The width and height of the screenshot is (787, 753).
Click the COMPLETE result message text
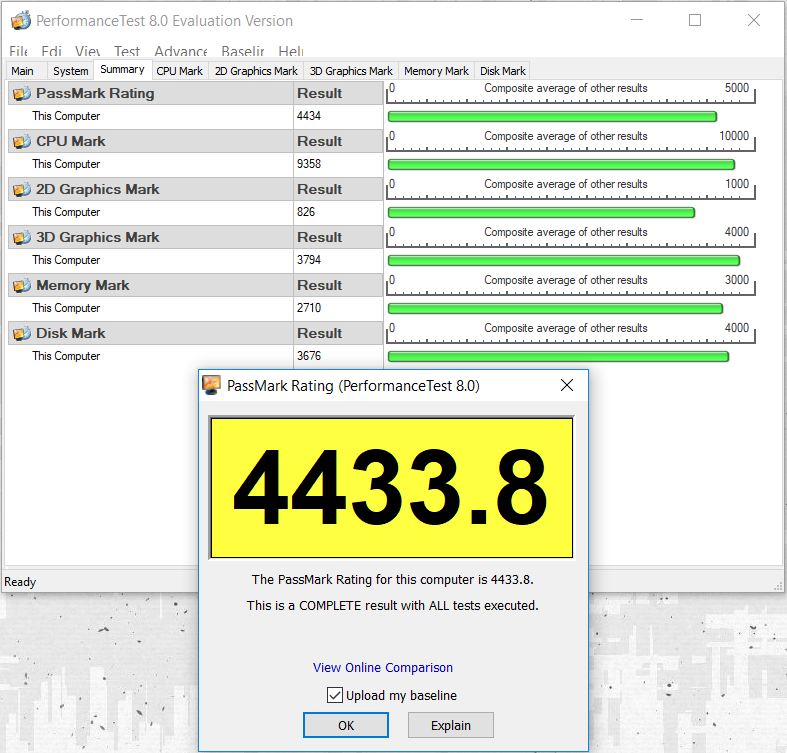(392, 606)
